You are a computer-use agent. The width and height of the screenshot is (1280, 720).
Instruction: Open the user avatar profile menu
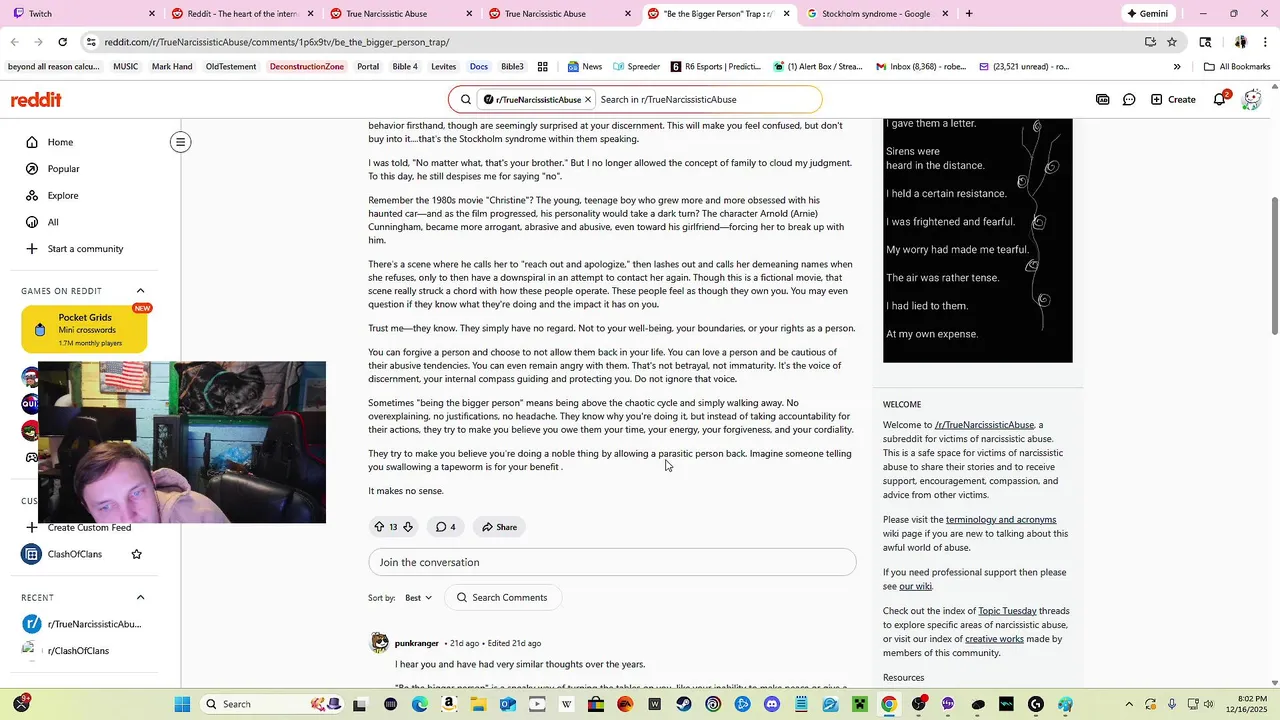[1251, 100]
